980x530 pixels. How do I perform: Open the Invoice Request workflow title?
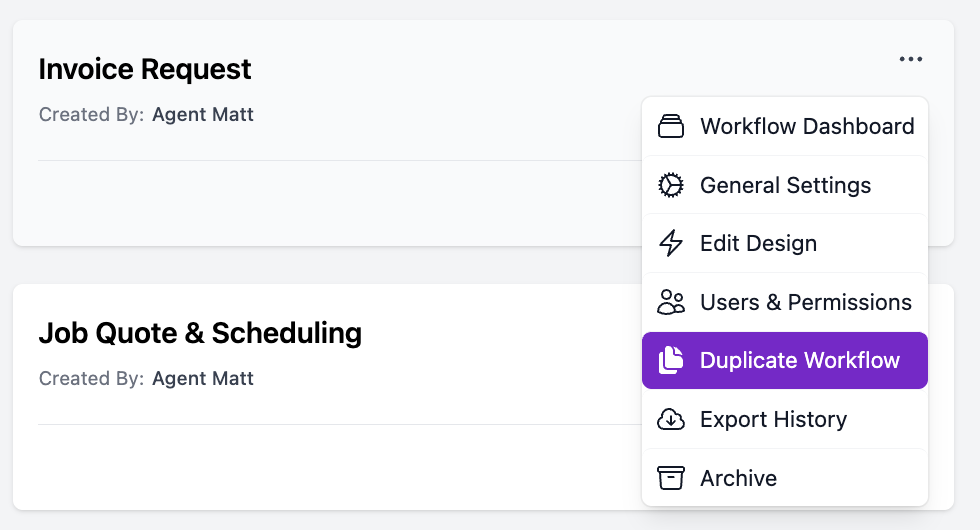145,69
